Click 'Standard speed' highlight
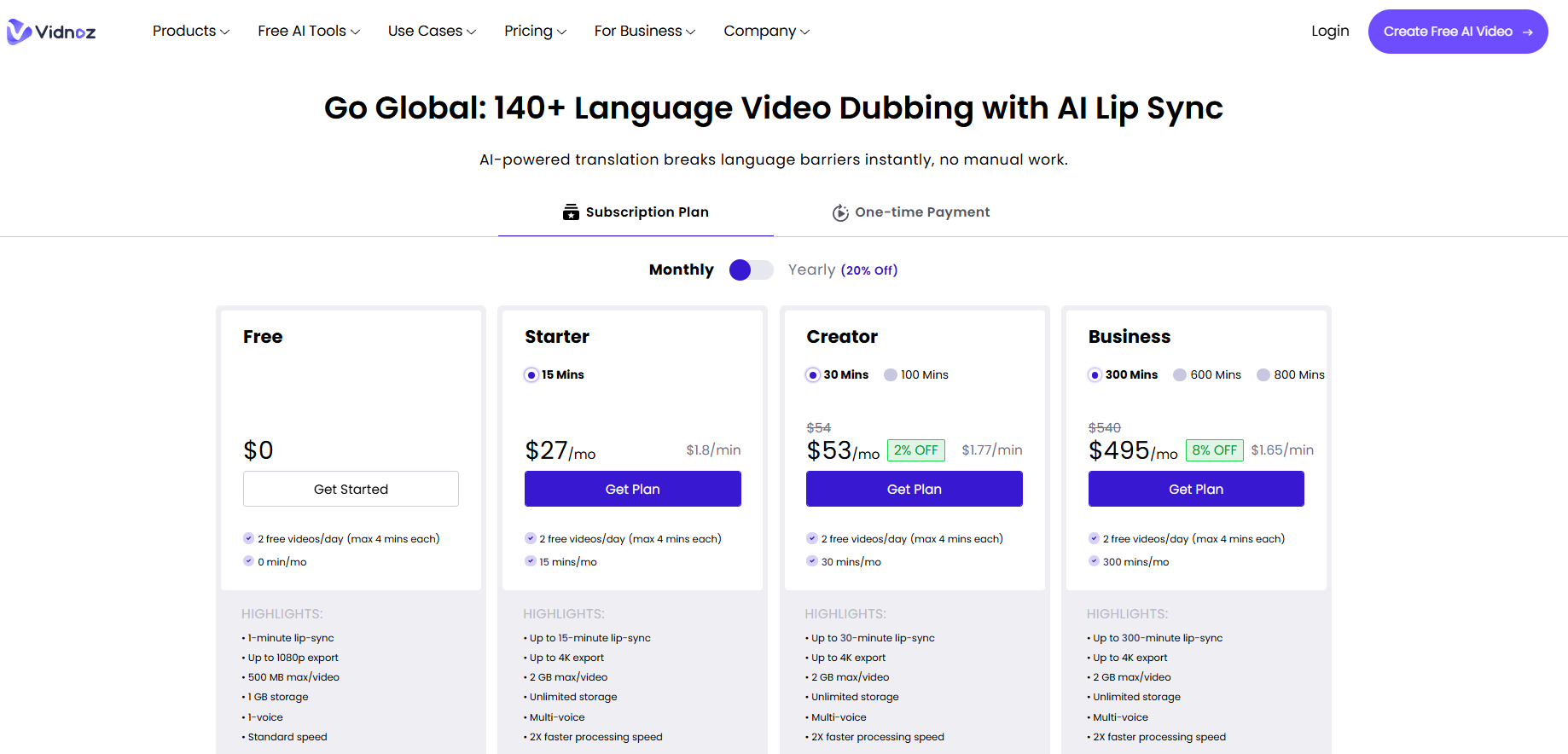The image size is (1568, 754). click(287, 737)
